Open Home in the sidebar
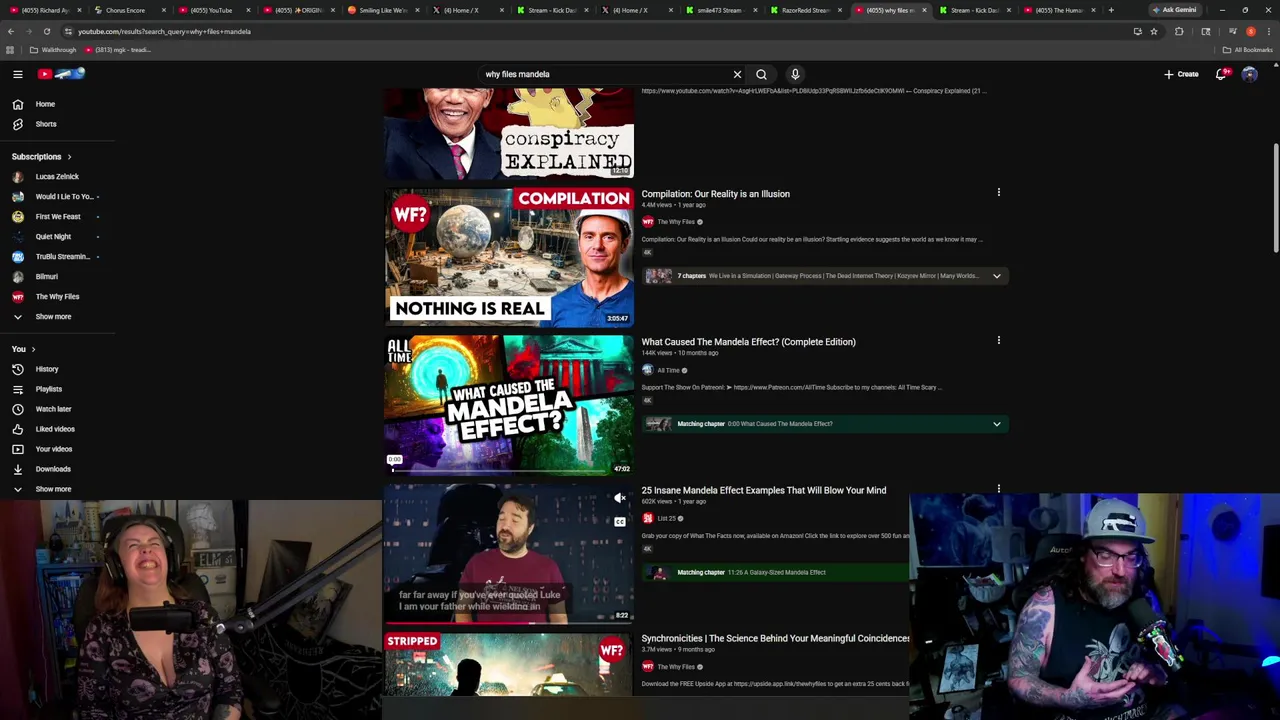 pyautogui.click(x=45, y=104)
